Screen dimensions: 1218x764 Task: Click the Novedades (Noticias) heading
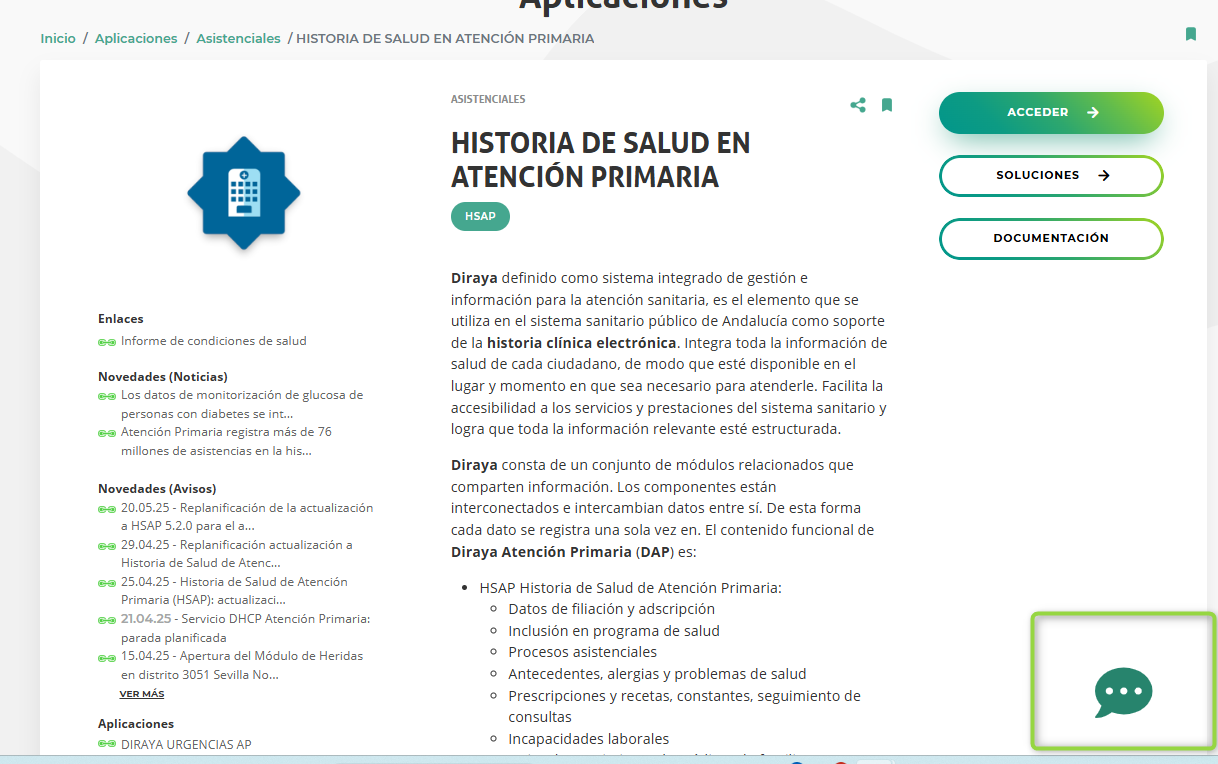[163, 377]
